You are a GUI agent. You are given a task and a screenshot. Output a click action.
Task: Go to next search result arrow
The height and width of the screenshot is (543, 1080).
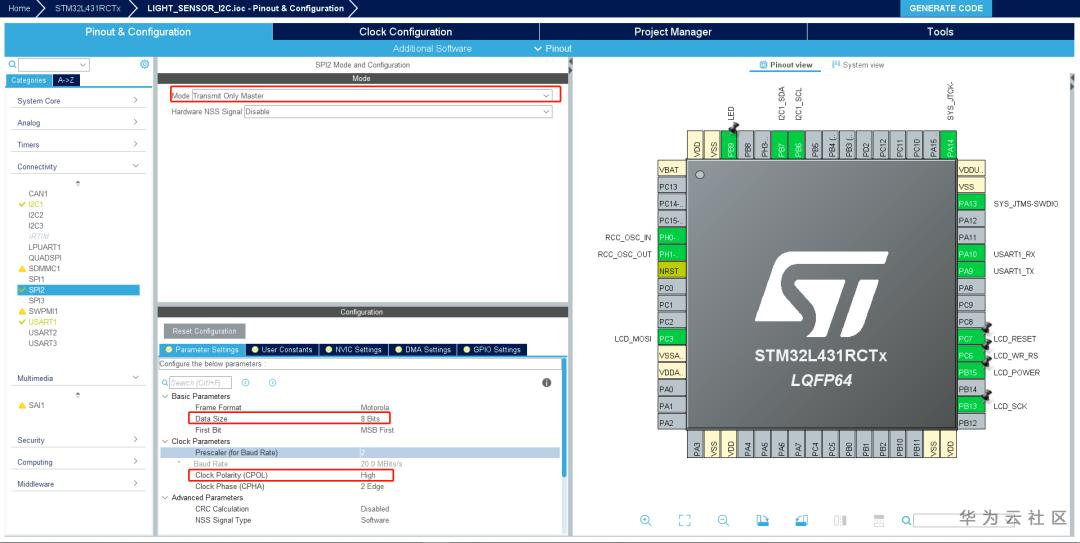[x=272, y=382]
